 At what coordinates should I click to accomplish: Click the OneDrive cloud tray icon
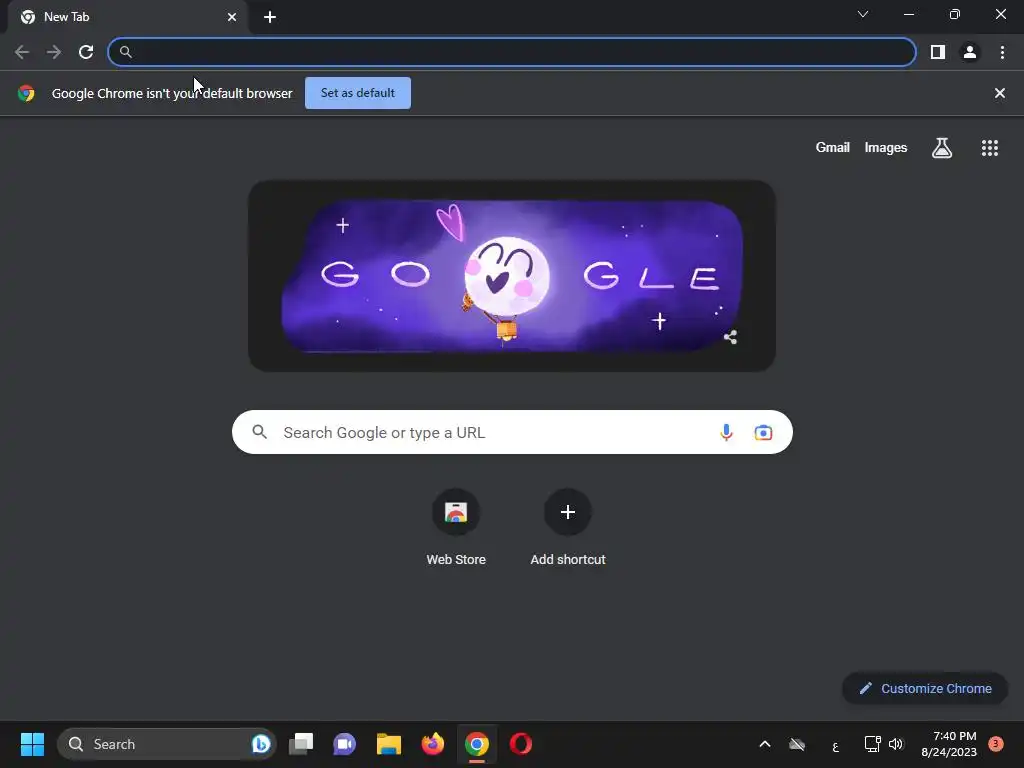[x=797, y=744]
